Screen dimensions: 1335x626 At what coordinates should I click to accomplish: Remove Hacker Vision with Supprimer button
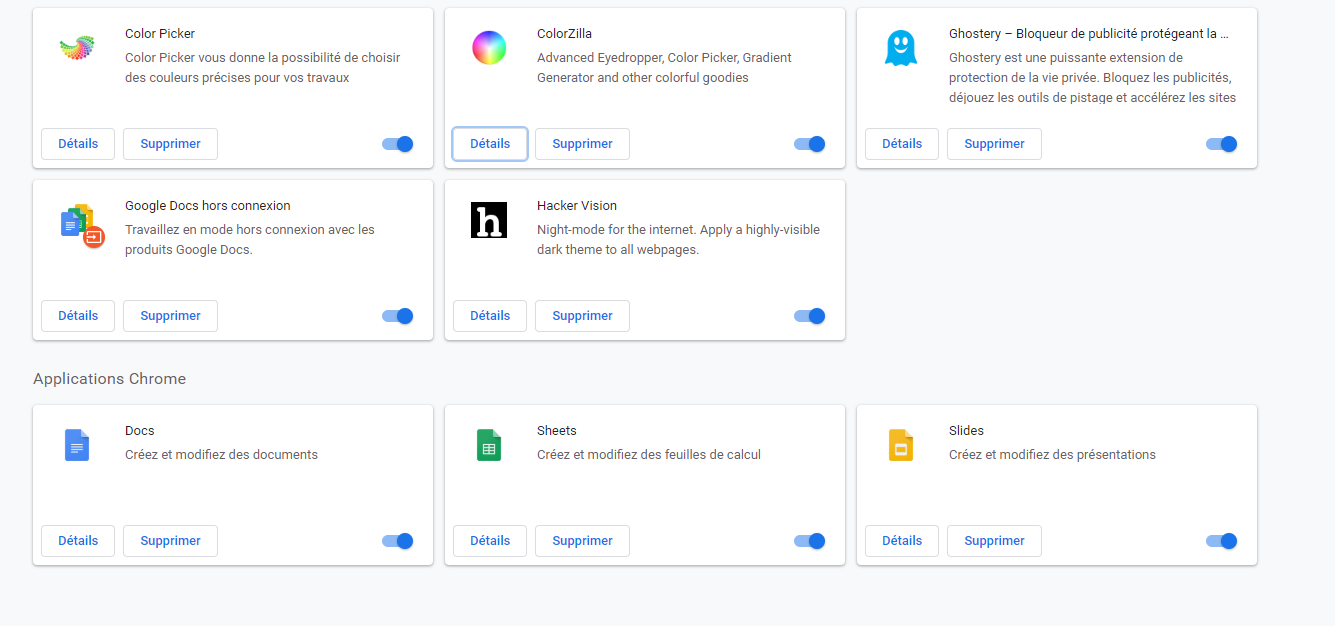tap(582, 316)
